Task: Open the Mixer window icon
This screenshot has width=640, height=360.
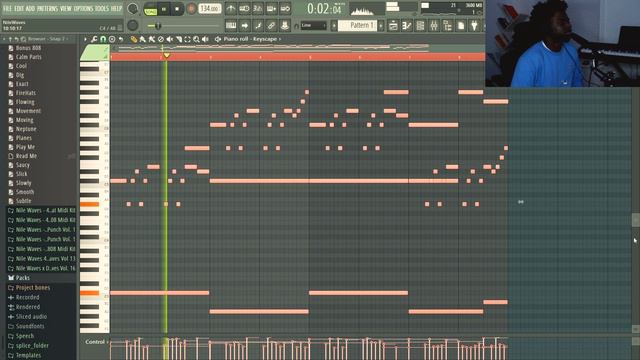Action: pos(433,26)
